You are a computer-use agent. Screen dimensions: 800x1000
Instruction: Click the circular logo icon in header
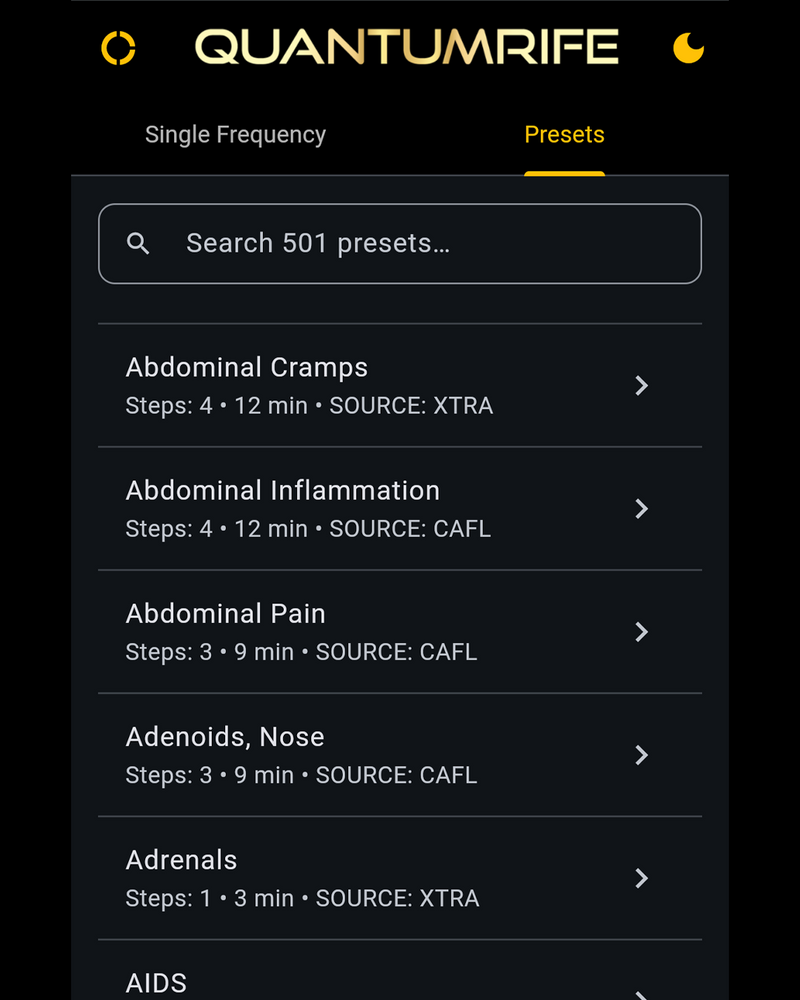tap(118, 48)
